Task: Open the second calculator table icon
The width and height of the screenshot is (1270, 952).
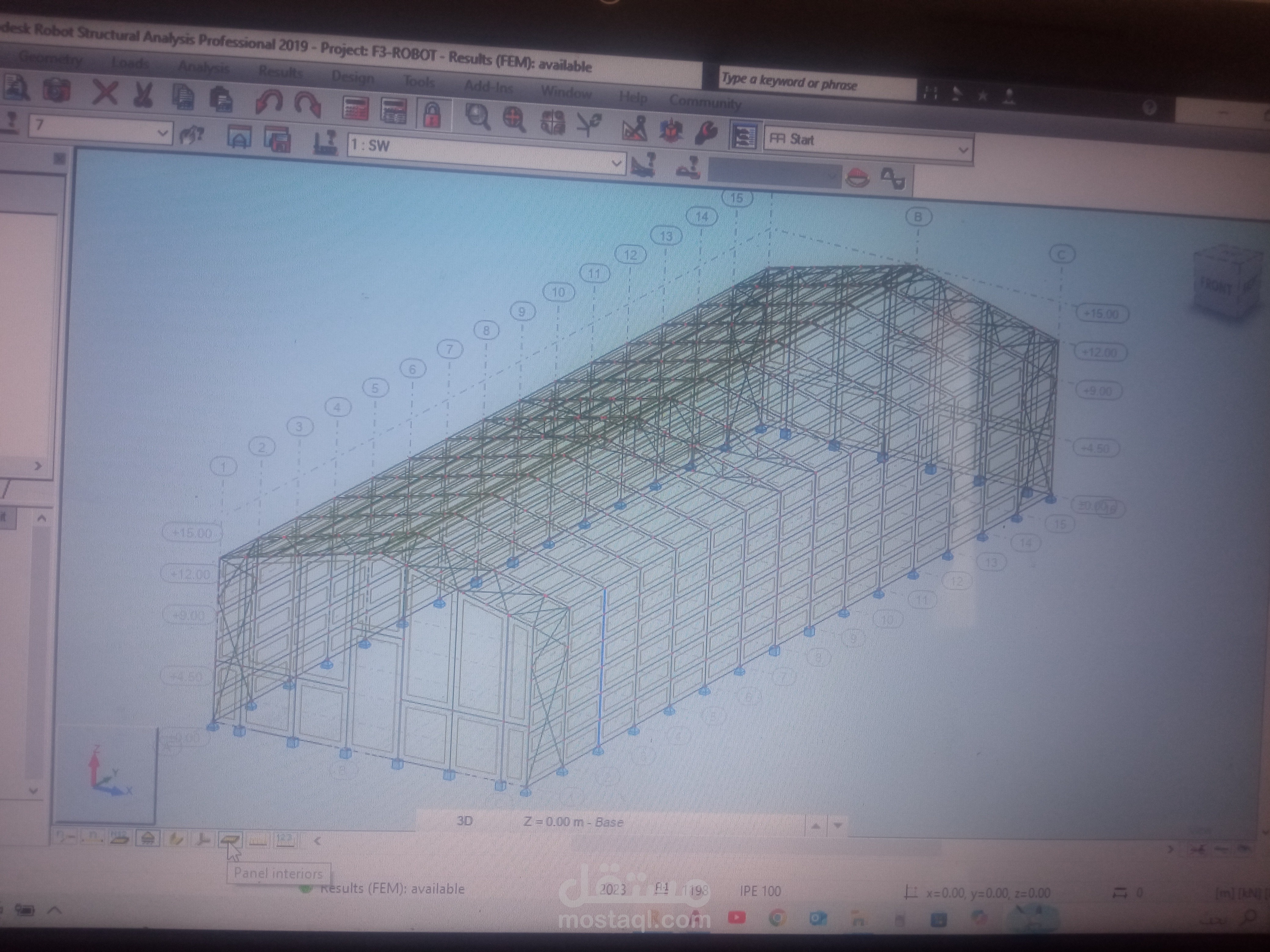Action: pos(394,111)
